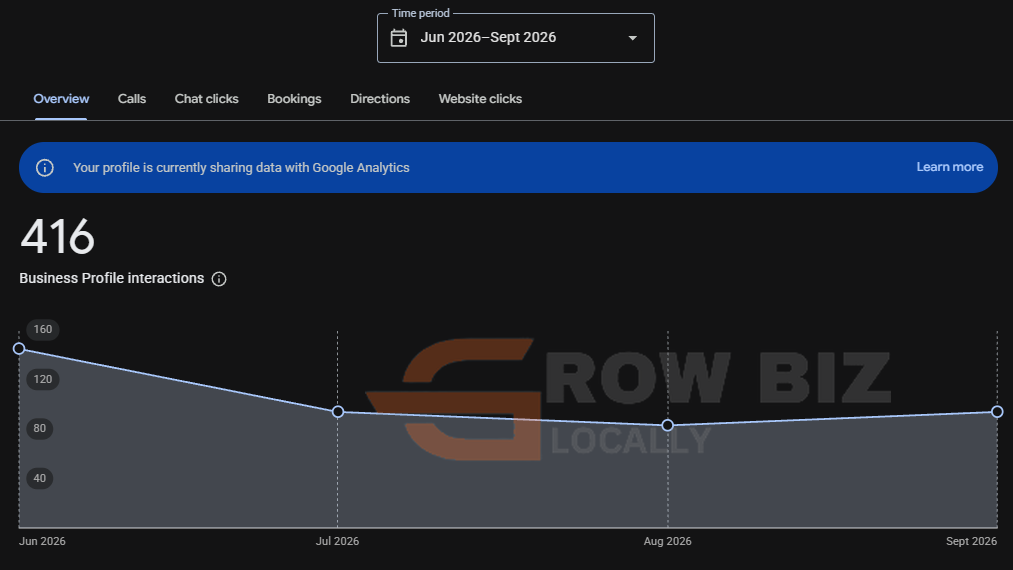This screenshot has width=1013, height=570.
Task: Click info icon next to Business Profile interactions
Action: click(x=219, y=279)
